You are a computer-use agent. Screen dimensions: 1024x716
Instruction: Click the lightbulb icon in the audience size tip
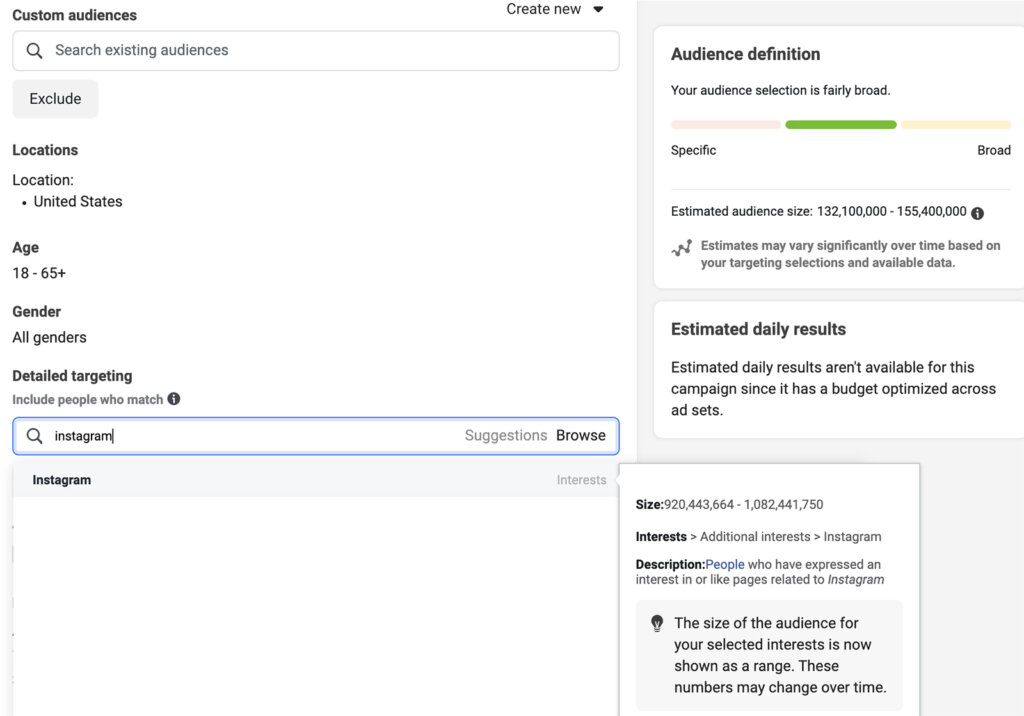pos(657,622)
